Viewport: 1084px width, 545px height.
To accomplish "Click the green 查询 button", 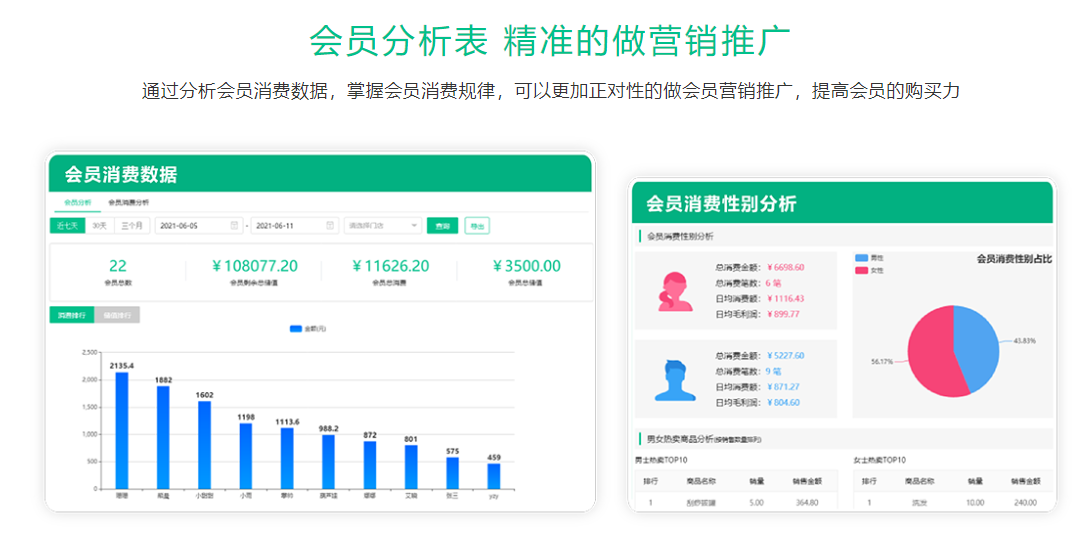I will point(442,226).
